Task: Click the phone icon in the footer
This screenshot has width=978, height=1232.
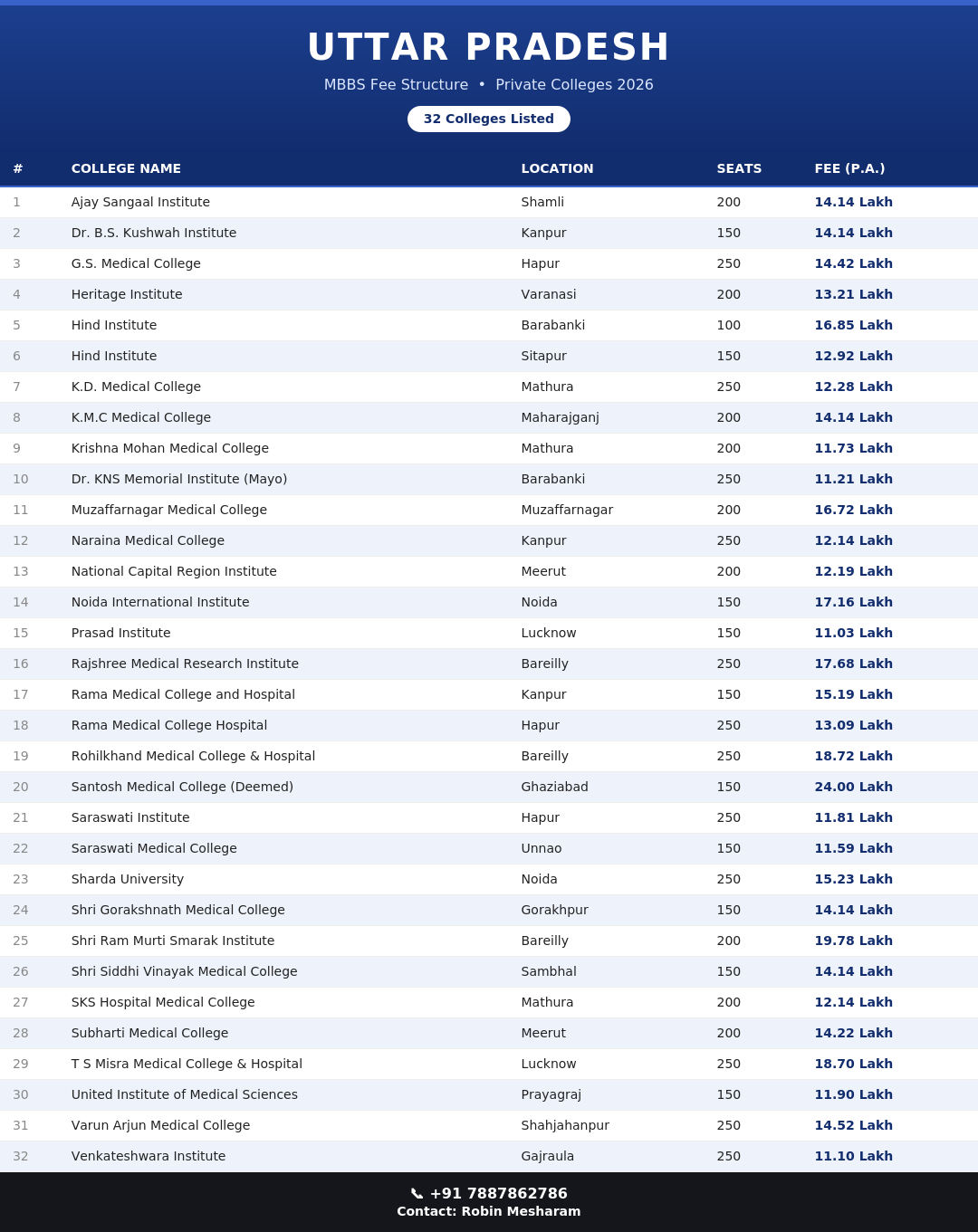Action: [417, 1194]
